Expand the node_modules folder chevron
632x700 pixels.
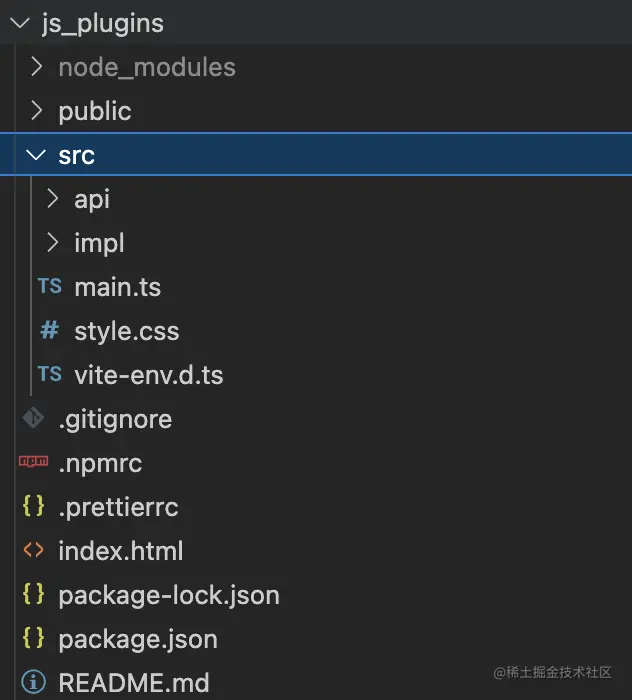pos(37,67)
